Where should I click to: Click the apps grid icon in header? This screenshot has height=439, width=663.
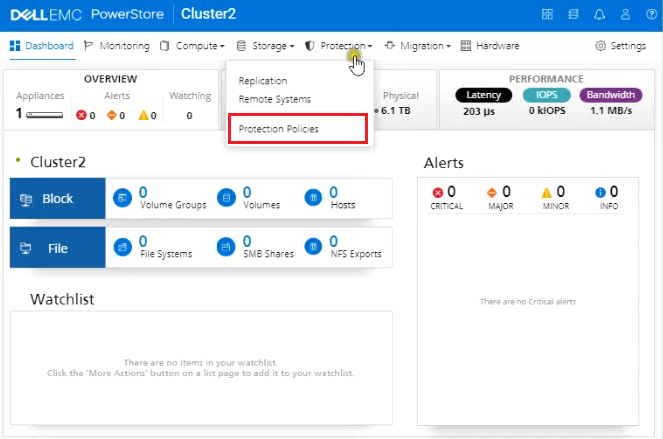click(x=547, y=14)
